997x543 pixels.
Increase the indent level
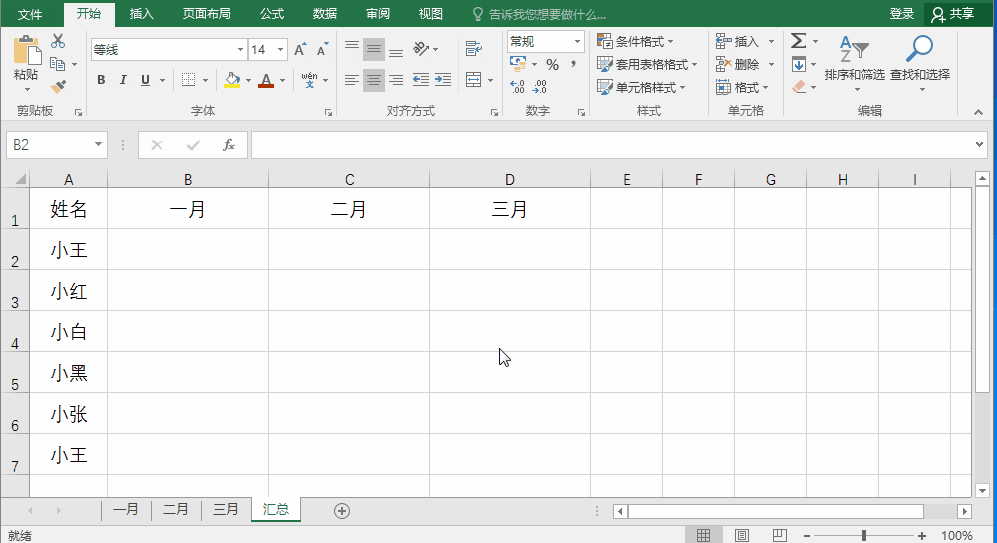tap(443, 80)
